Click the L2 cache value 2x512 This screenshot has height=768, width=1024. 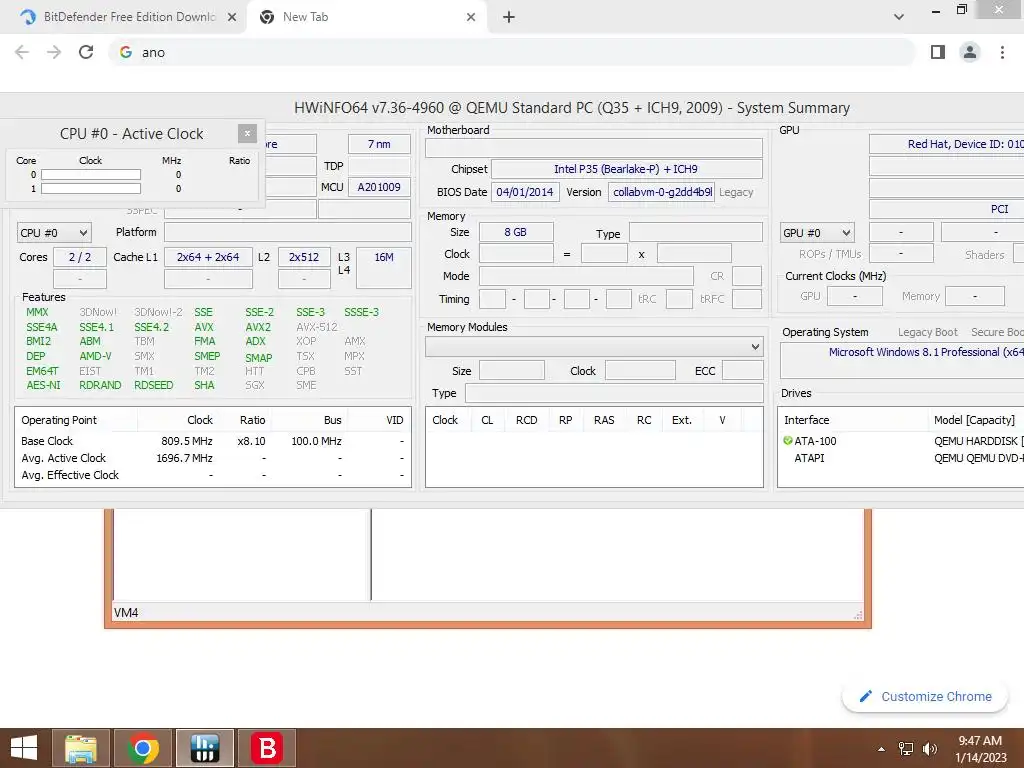point(304,257)
